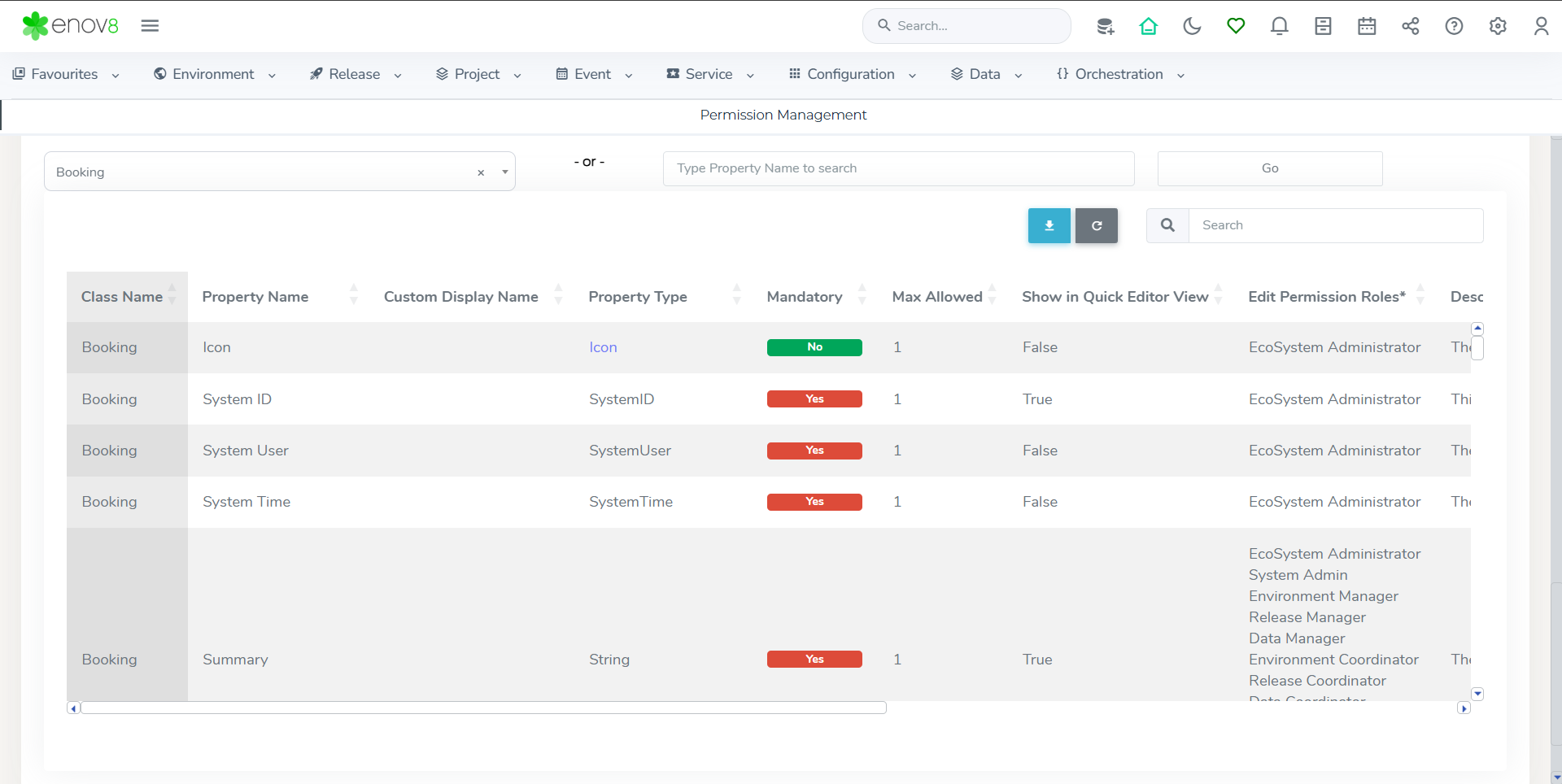Screen dimensions: 1562x784
Task: Open the Release menu
Action: [356, 74]
